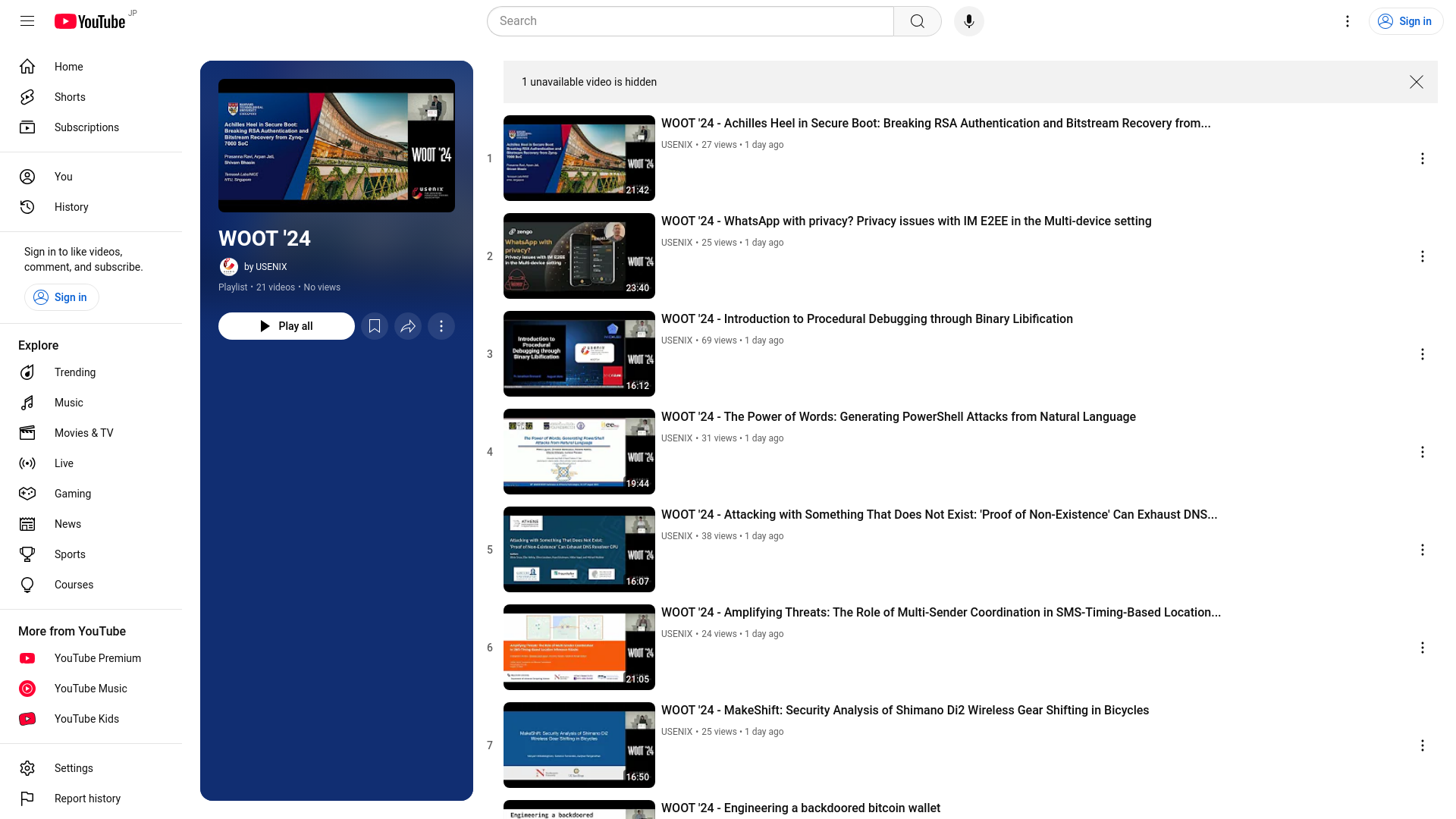Click thumbnail of WhatsApp privacy video
1456x819 pixels.
[x=579, y=256]
